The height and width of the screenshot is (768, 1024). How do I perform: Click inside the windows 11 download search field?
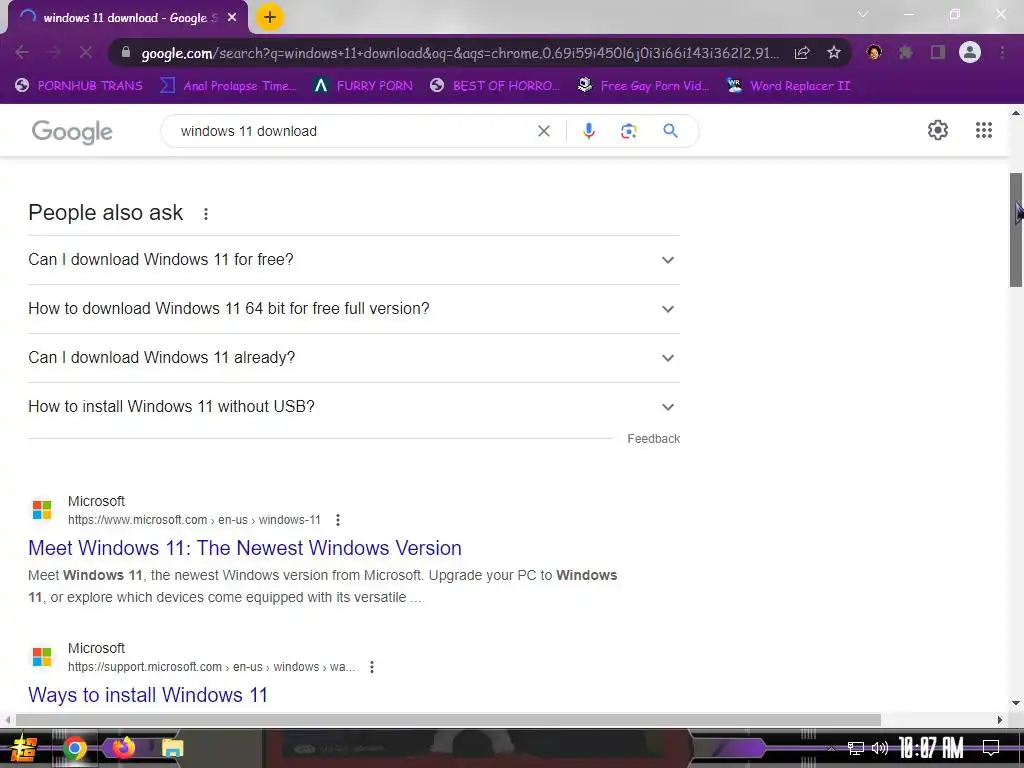pos(353,131)
